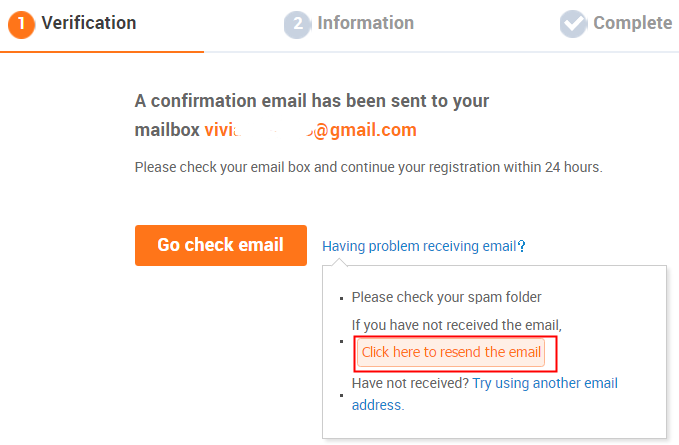Click the Complete step checkmark icon
This screenshot has height=445, width=679.
click(573, 23)
